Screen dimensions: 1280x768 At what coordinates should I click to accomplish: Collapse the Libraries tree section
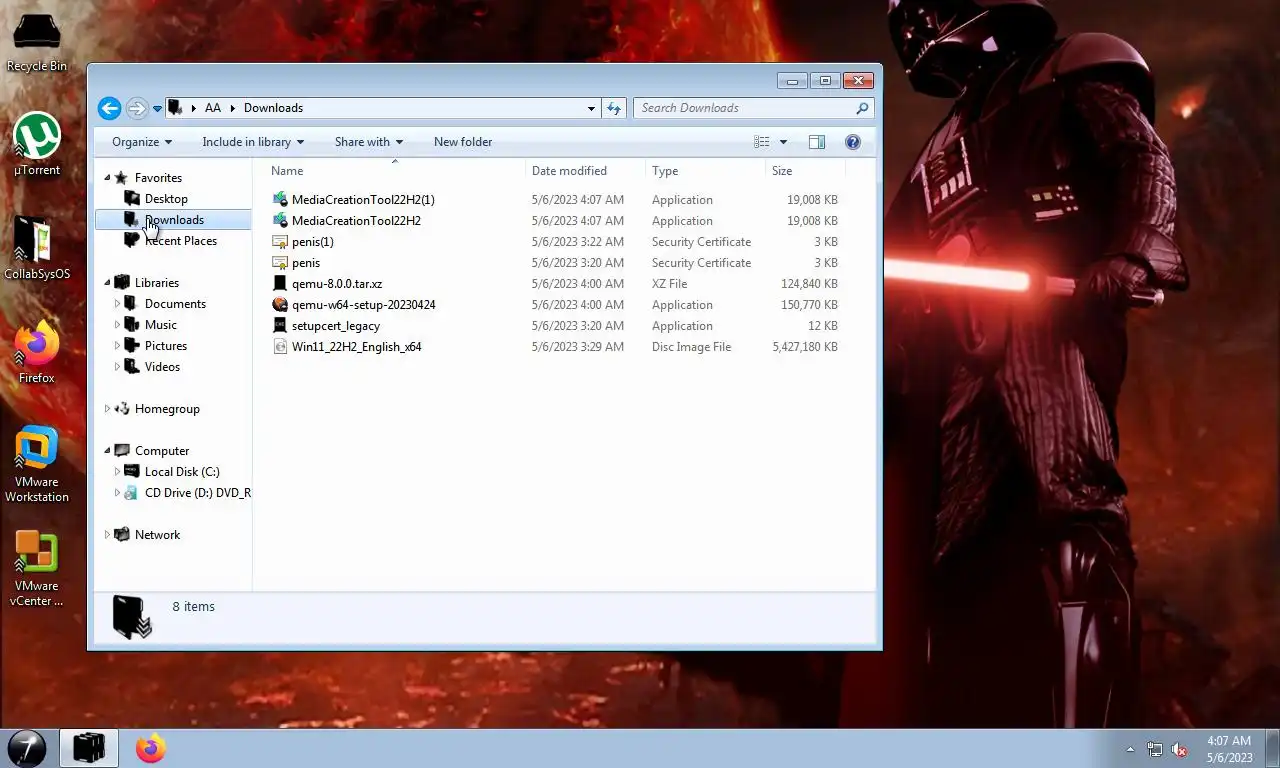pos(108,283)
